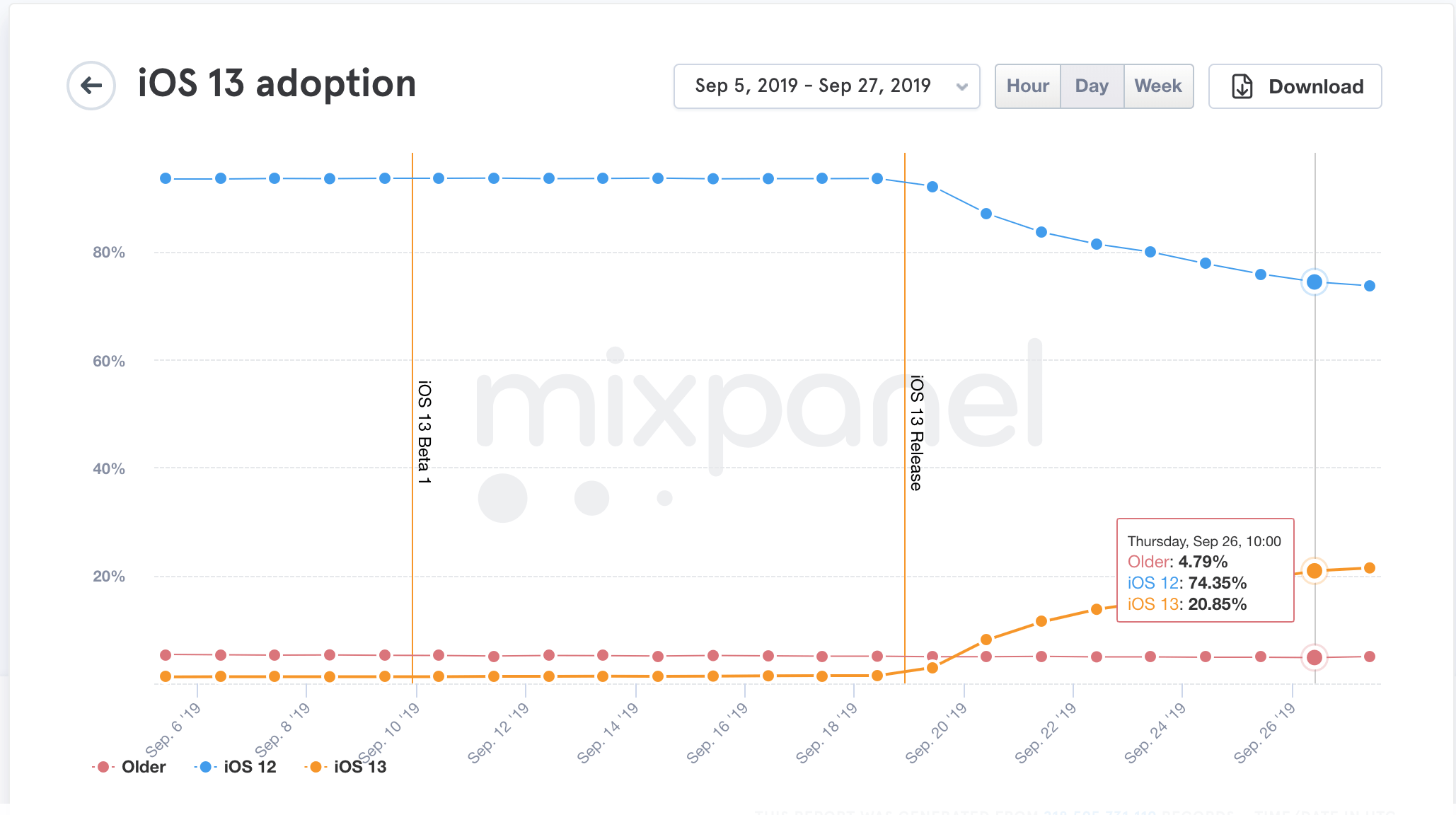Toggle iOS 13 series in legend
This screenshot has height=815, width=1456.
click(360, 767)
